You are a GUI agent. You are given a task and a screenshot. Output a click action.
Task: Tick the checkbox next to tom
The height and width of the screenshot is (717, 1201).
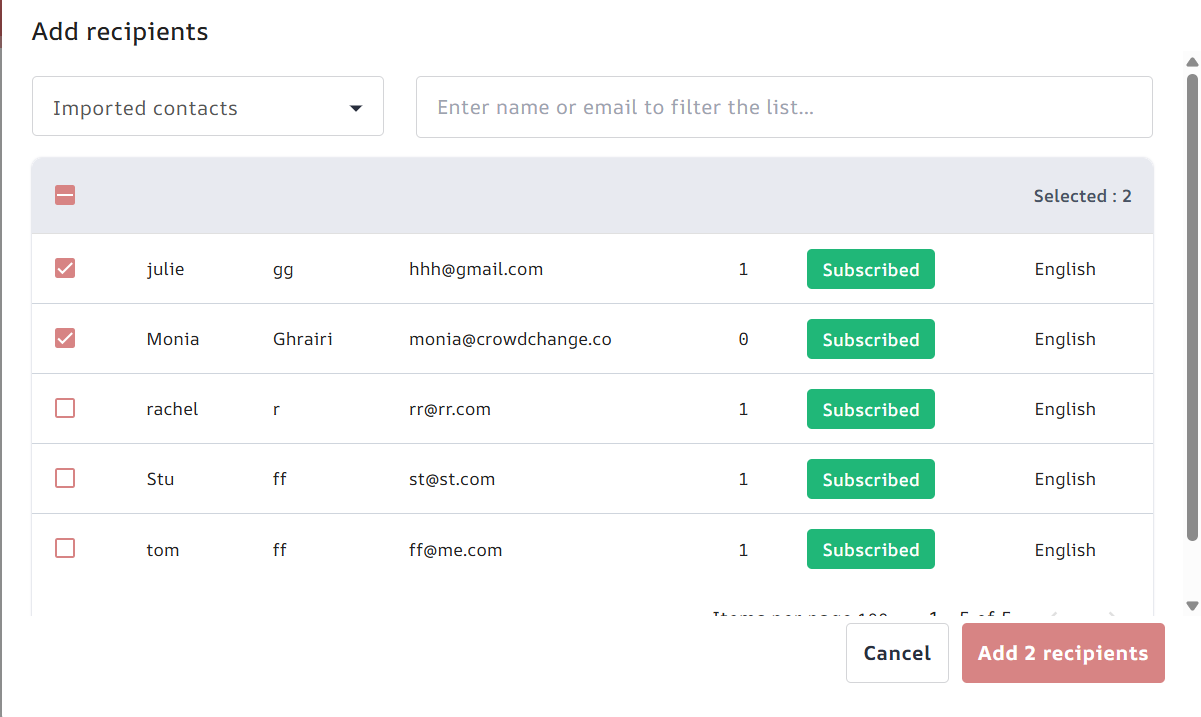(x=65, y=548)
